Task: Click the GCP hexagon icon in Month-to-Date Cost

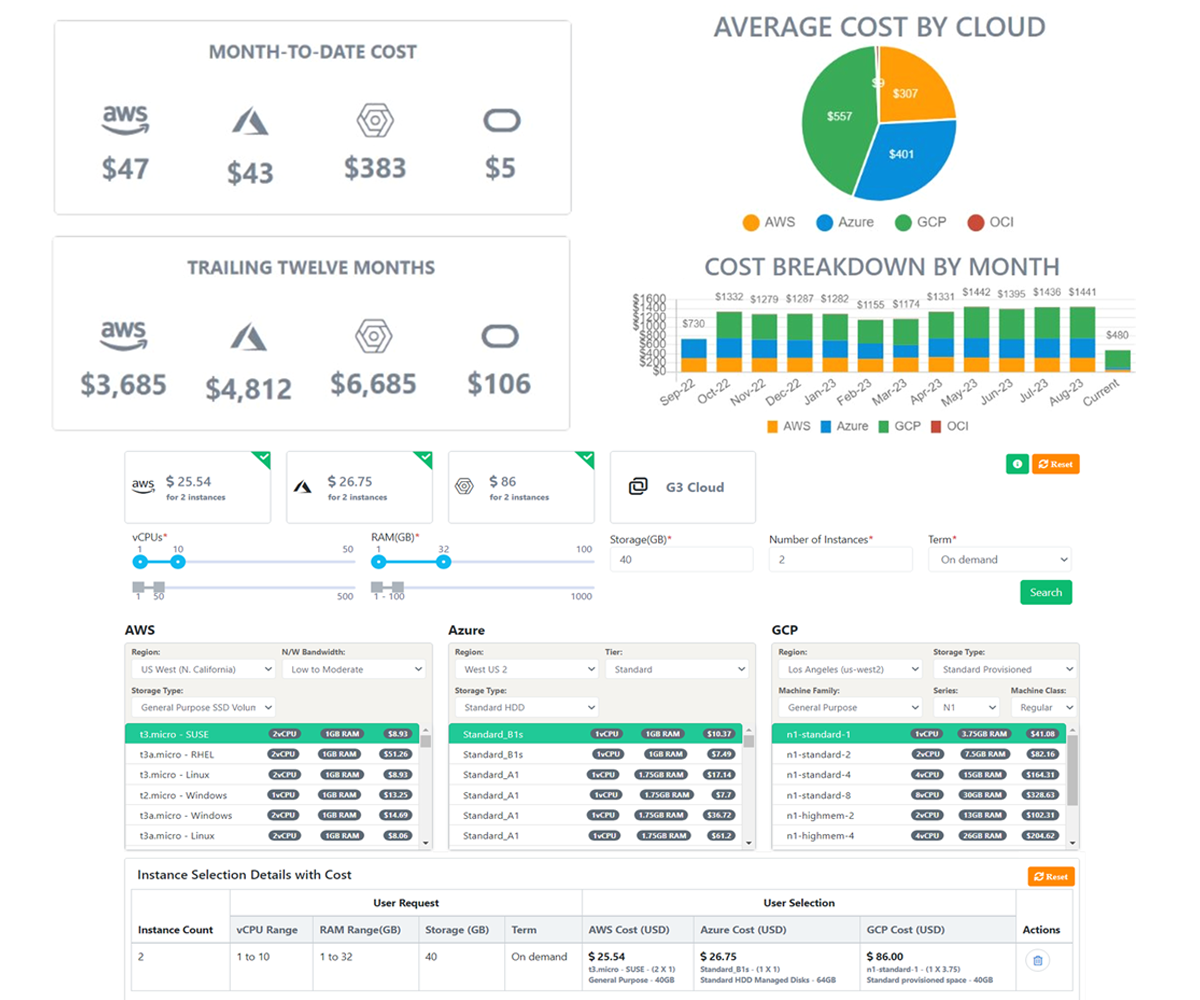Action: (x=375, y=121)
